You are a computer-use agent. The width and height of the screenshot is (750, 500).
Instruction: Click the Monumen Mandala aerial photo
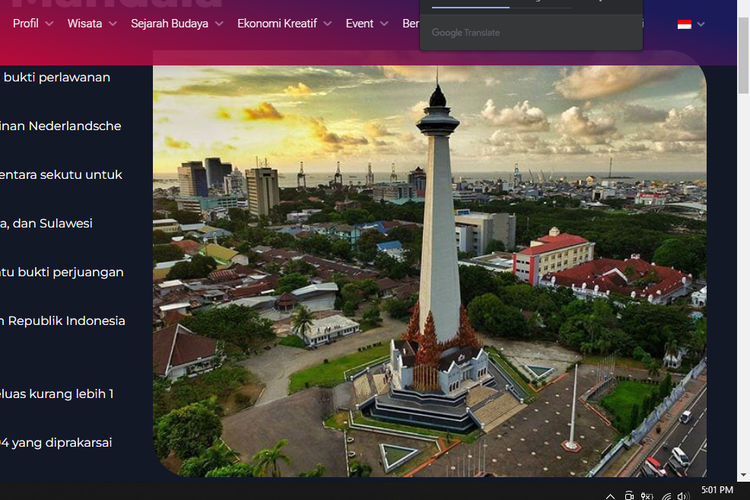coord(430,271)
